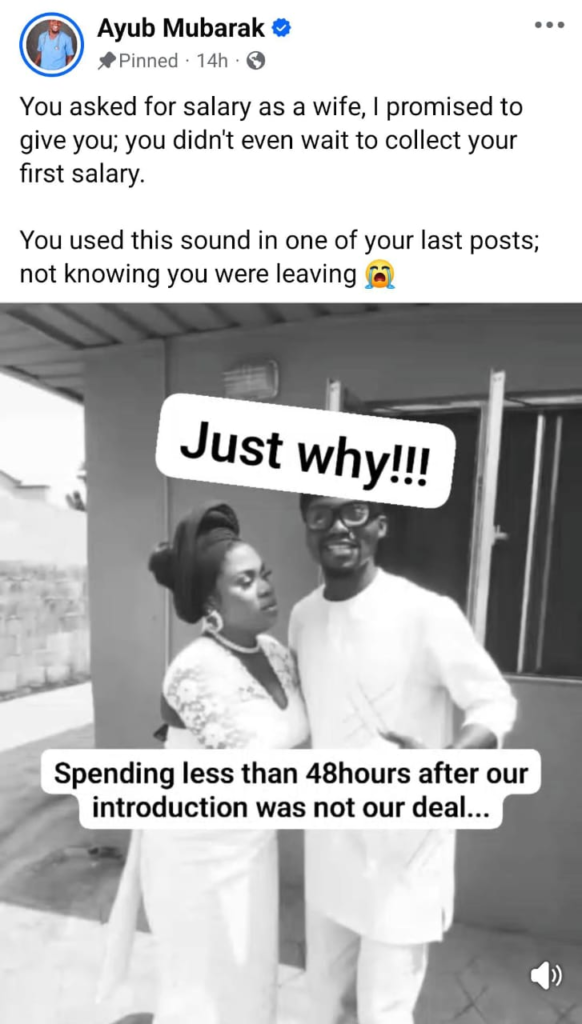Tap the wall light above the caption

pyautogui.click(x=251, y=379)
